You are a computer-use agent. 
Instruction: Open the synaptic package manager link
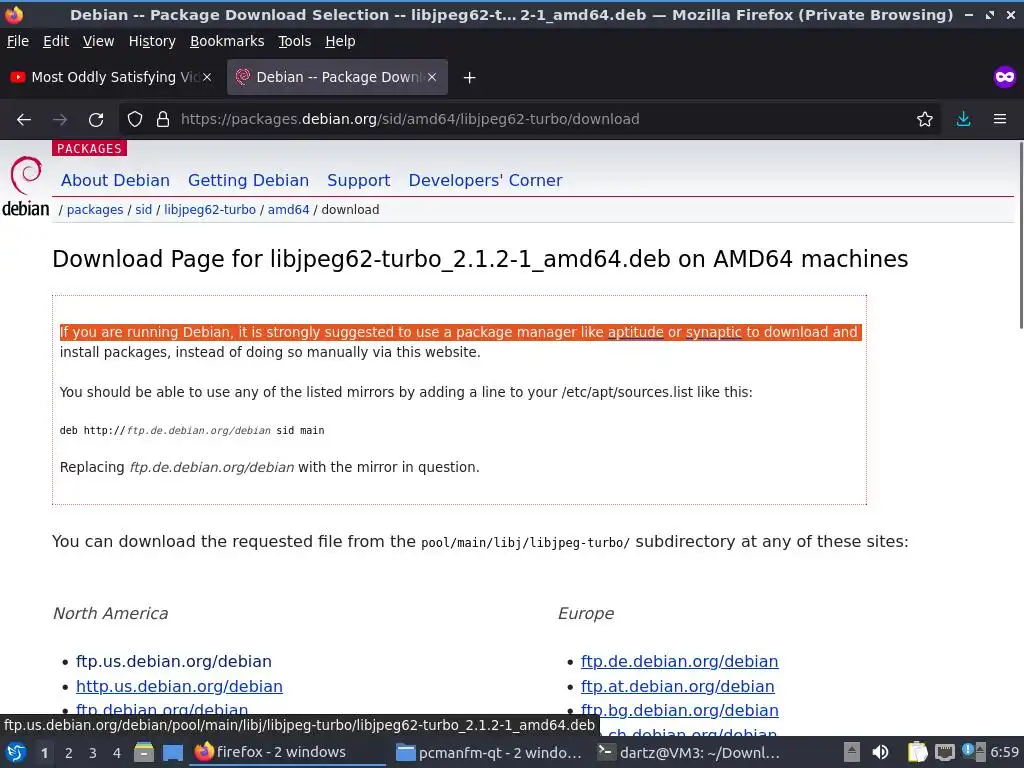coord(713,332)
